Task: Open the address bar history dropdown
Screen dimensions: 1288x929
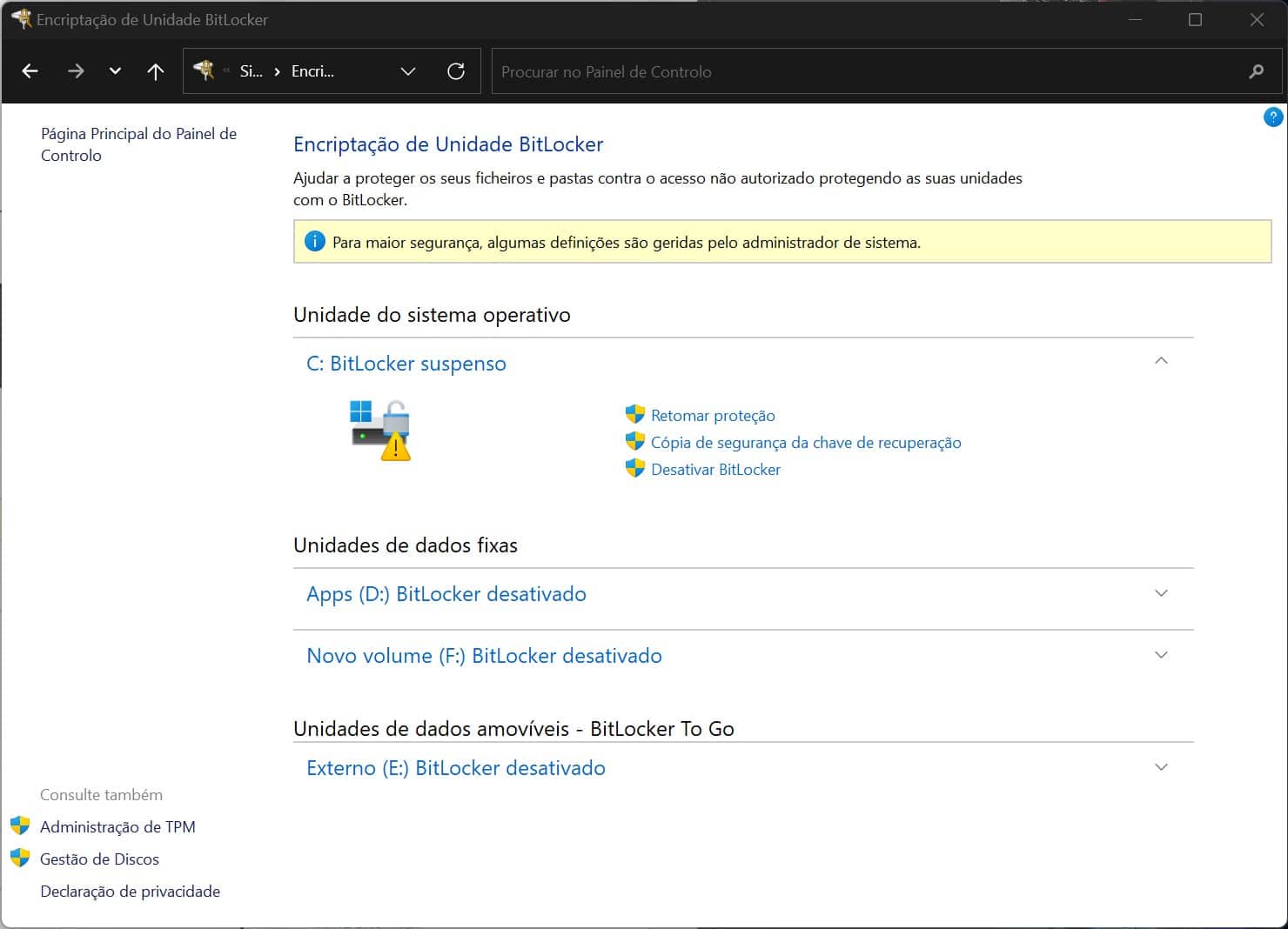Action: (408, 71)
